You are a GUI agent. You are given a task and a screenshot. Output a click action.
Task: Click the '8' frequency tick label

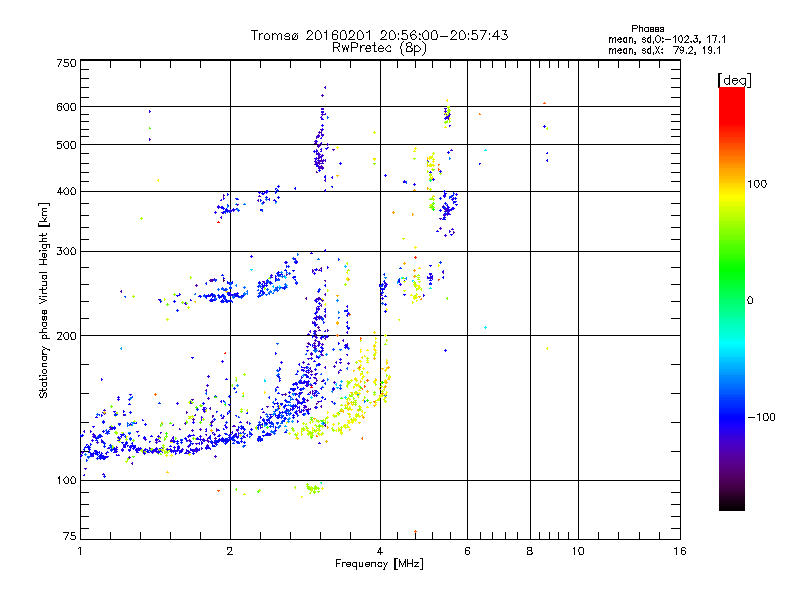pyautogui.click(x=530, y=551)
